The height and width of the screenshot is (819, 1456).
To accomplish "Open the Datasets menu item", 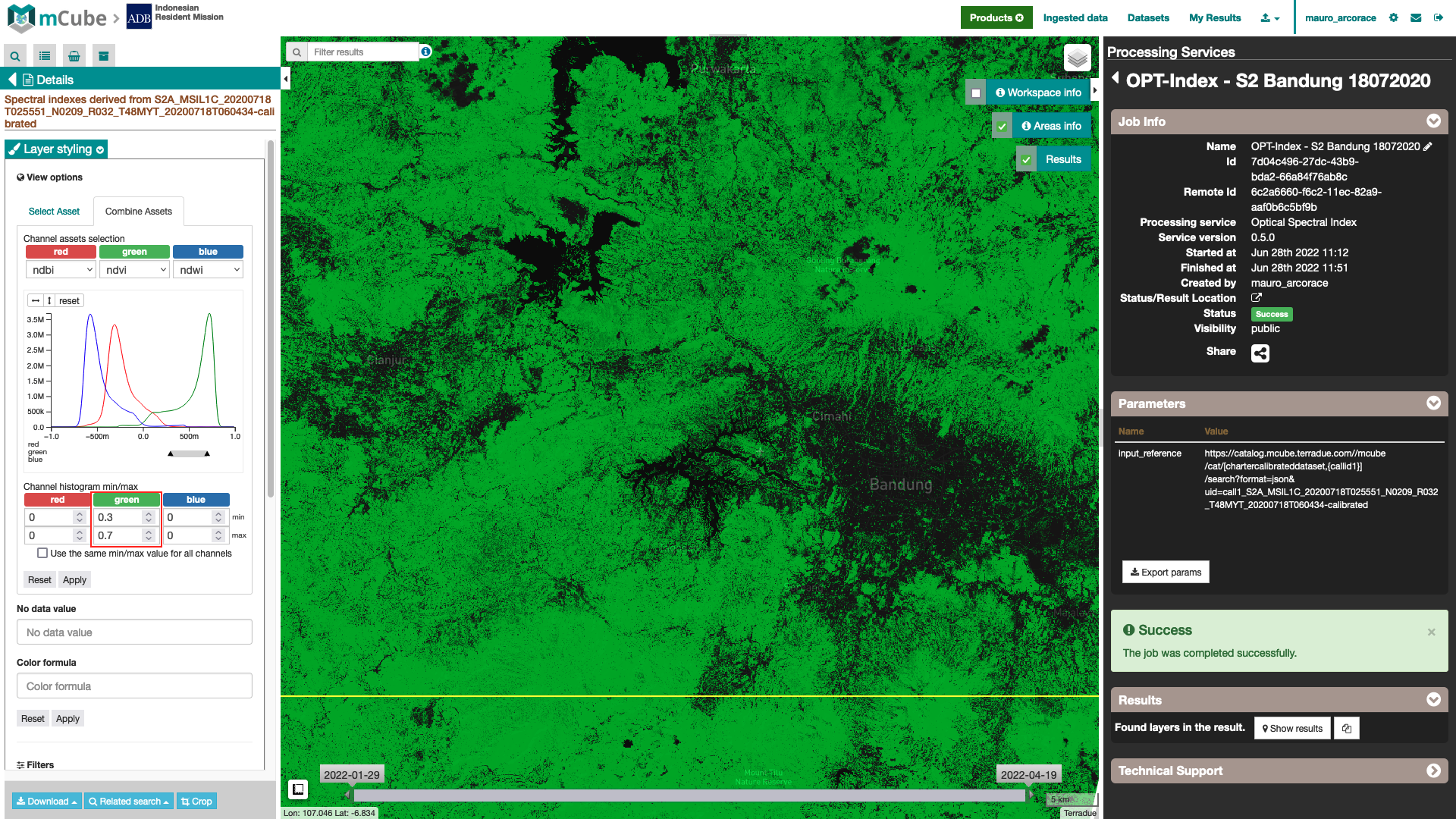I will [x=1148, y=17].
